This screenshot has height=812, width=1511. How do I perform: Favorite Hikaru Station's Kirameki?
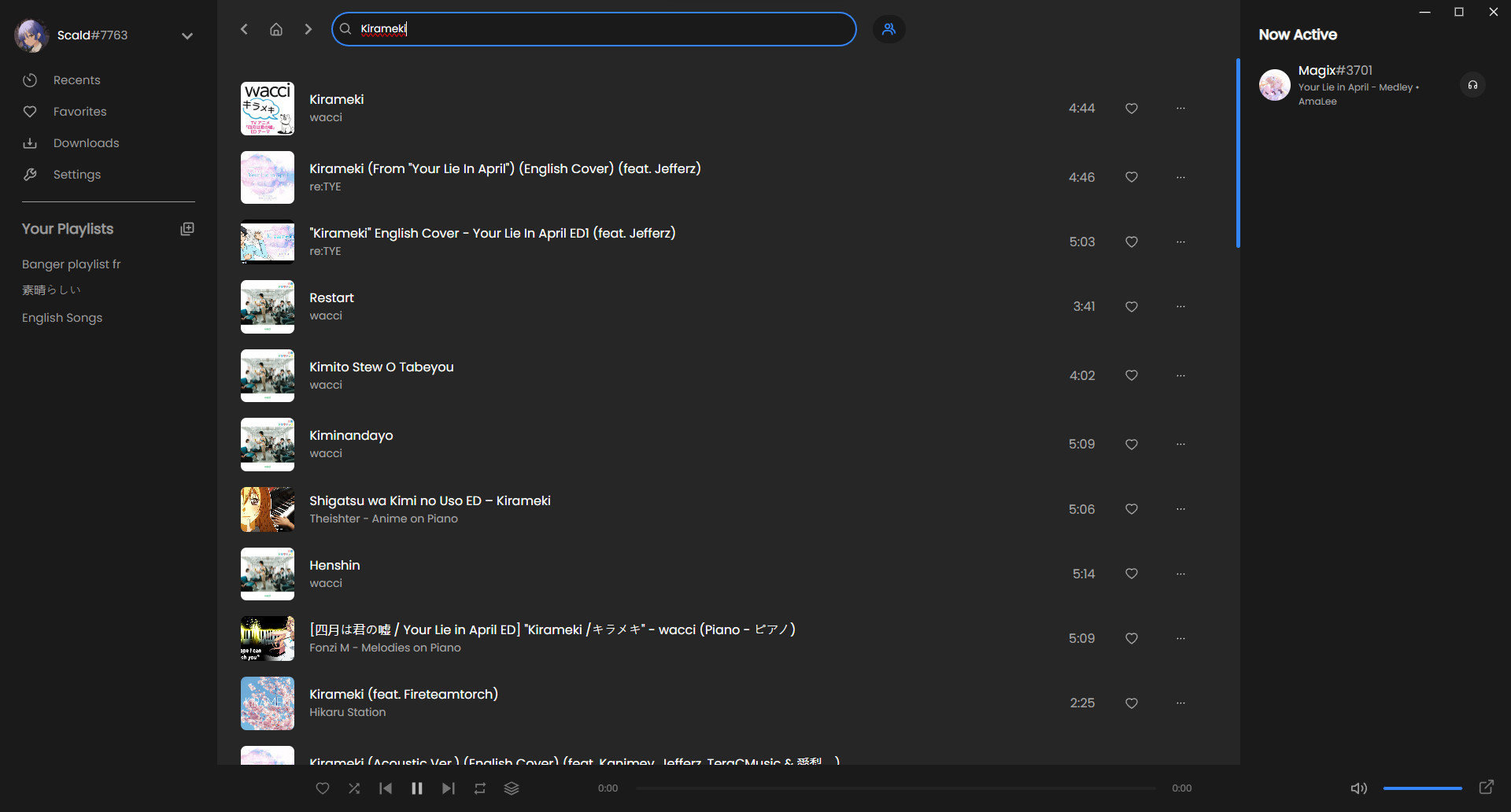pos(1132,703)
